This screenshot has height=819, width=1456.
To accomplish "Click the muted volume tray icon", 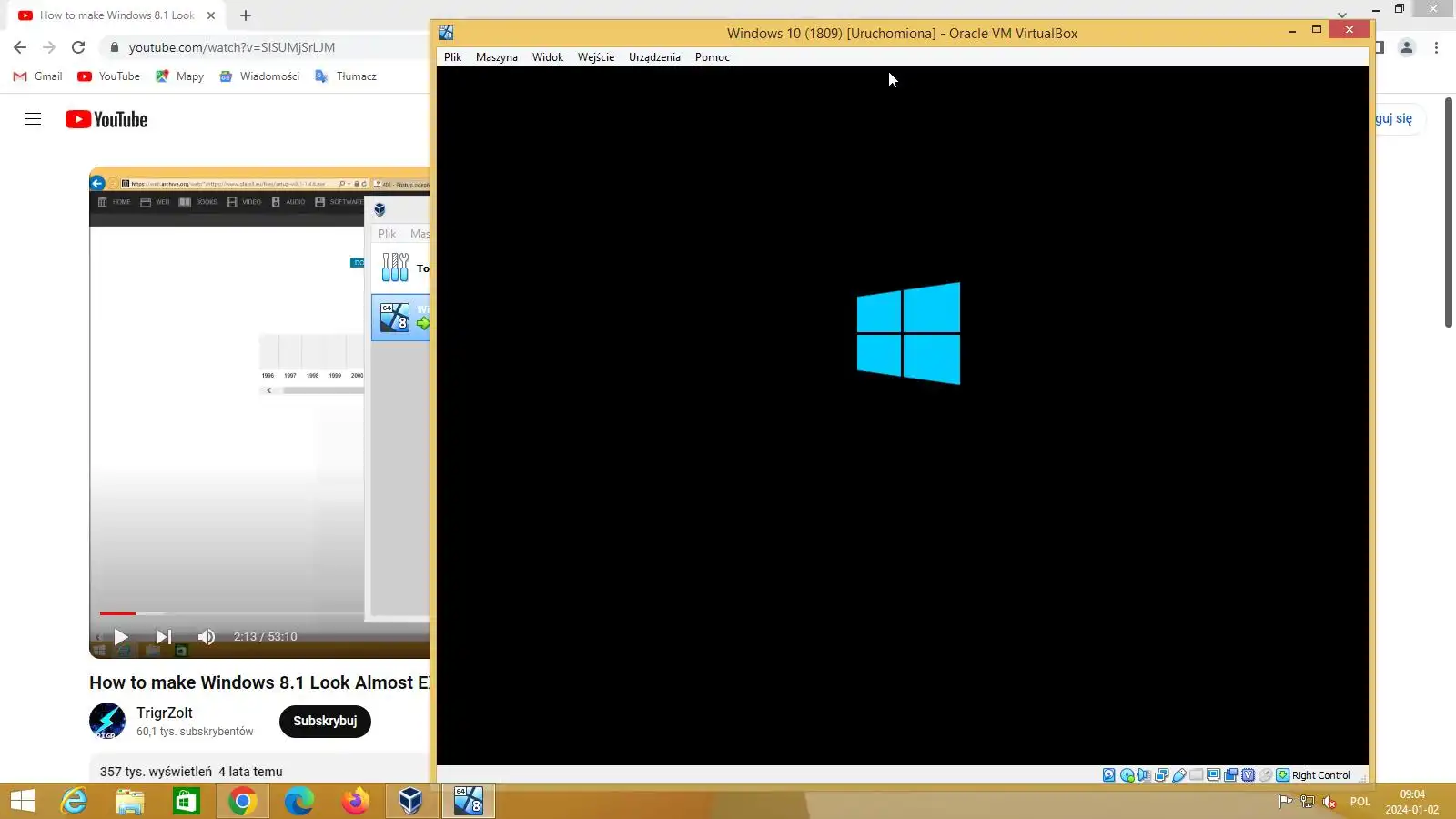I will pyautogui.click(x=1330, y=802).
